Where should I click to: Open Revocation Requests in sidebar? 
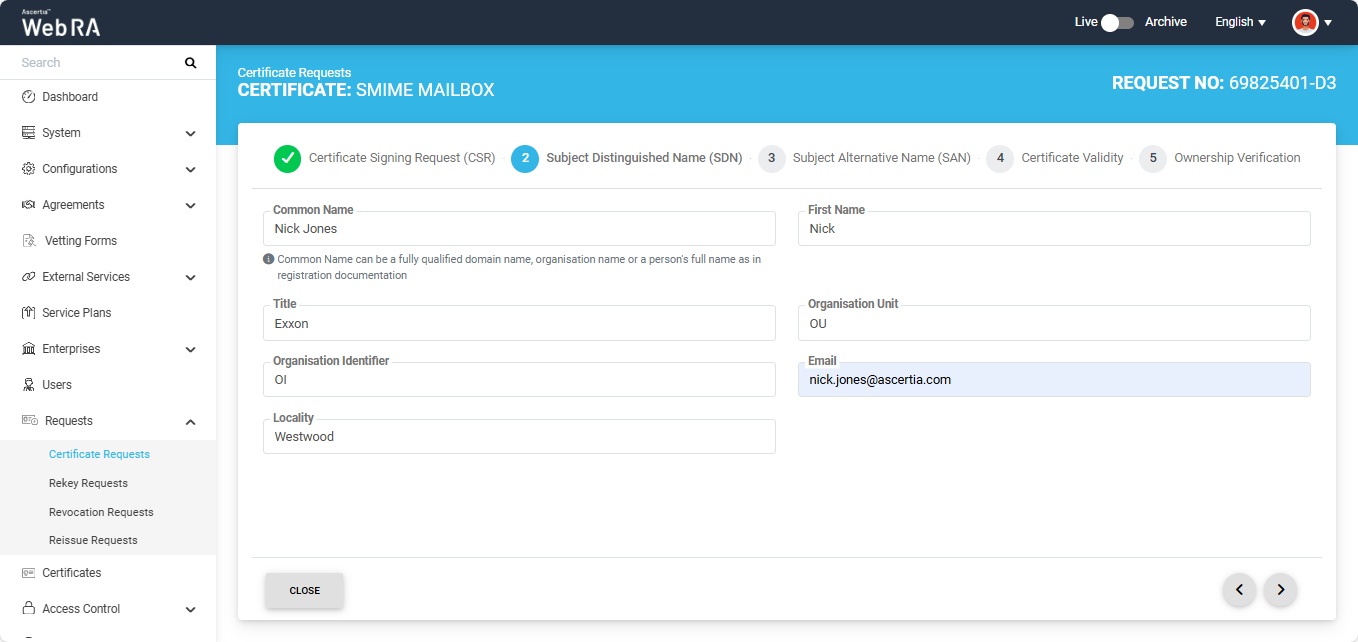pos(101,512)
